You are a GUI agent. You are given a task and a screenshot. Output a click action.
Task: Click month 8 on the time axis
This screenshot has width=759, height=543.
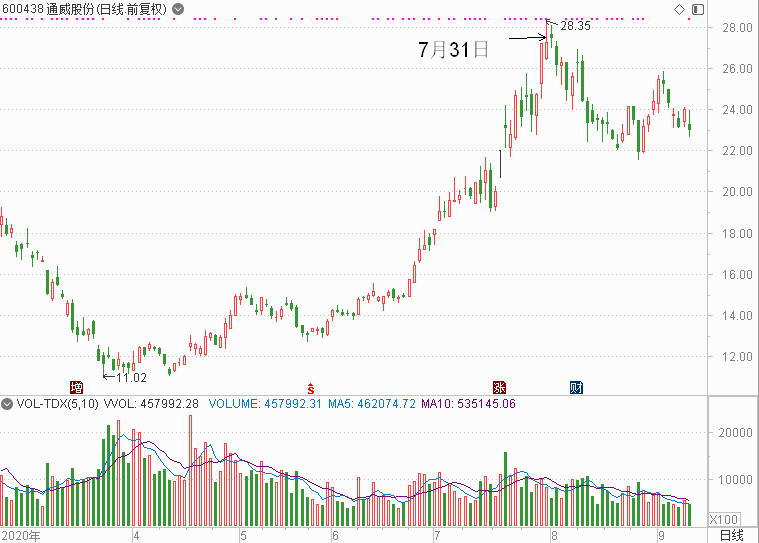click(x=554, y=536)
